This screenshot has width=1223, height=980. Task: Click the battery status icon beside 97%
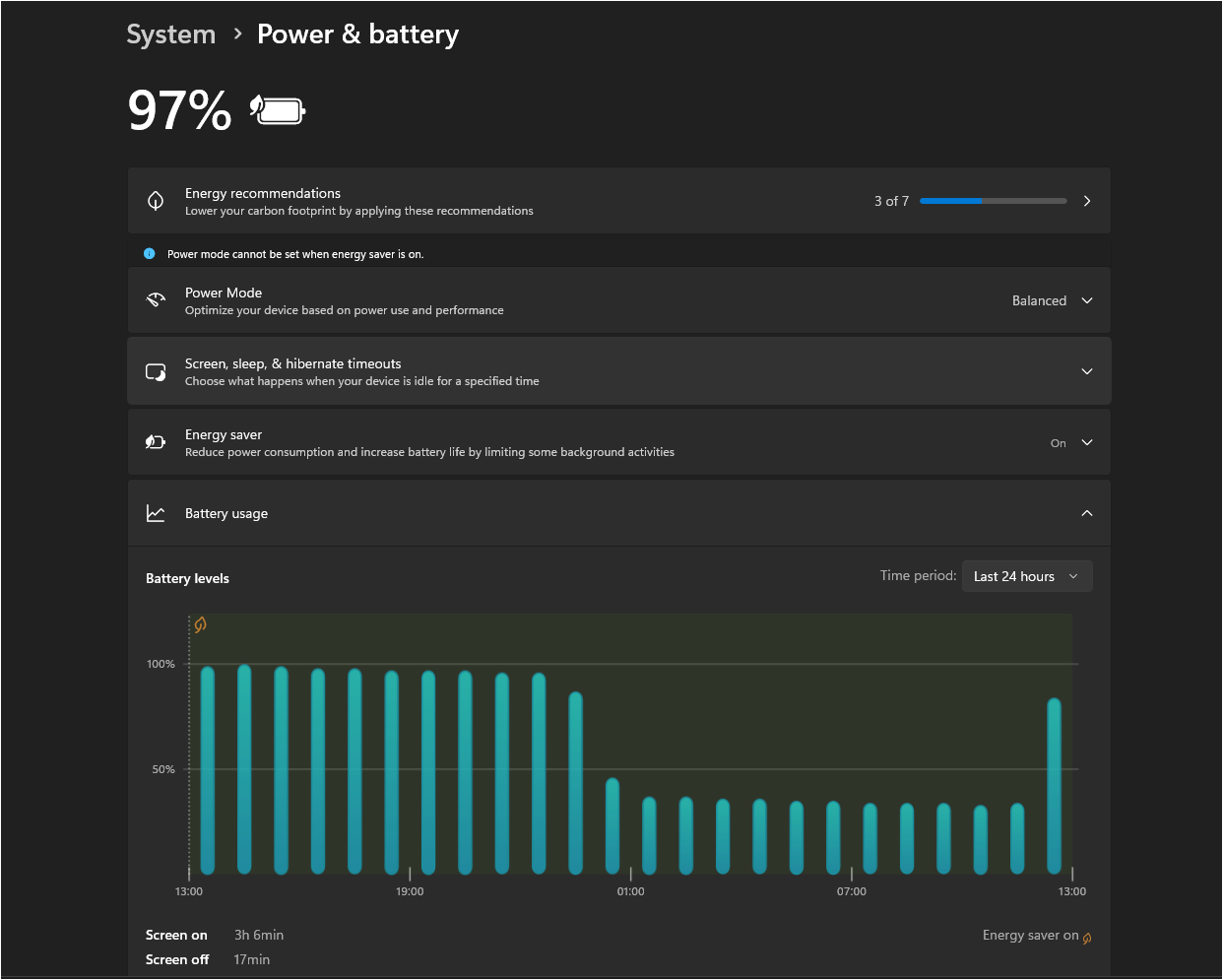(278, 109)
